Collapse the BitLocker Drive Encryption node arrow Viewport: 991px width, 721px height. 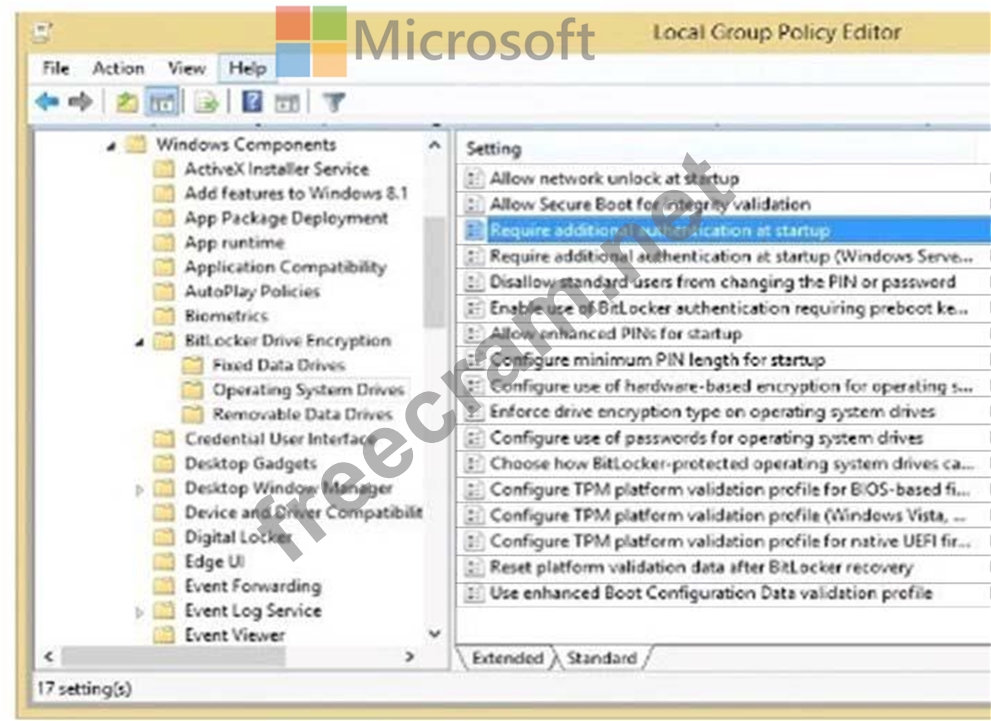click(x=140, y=342)
